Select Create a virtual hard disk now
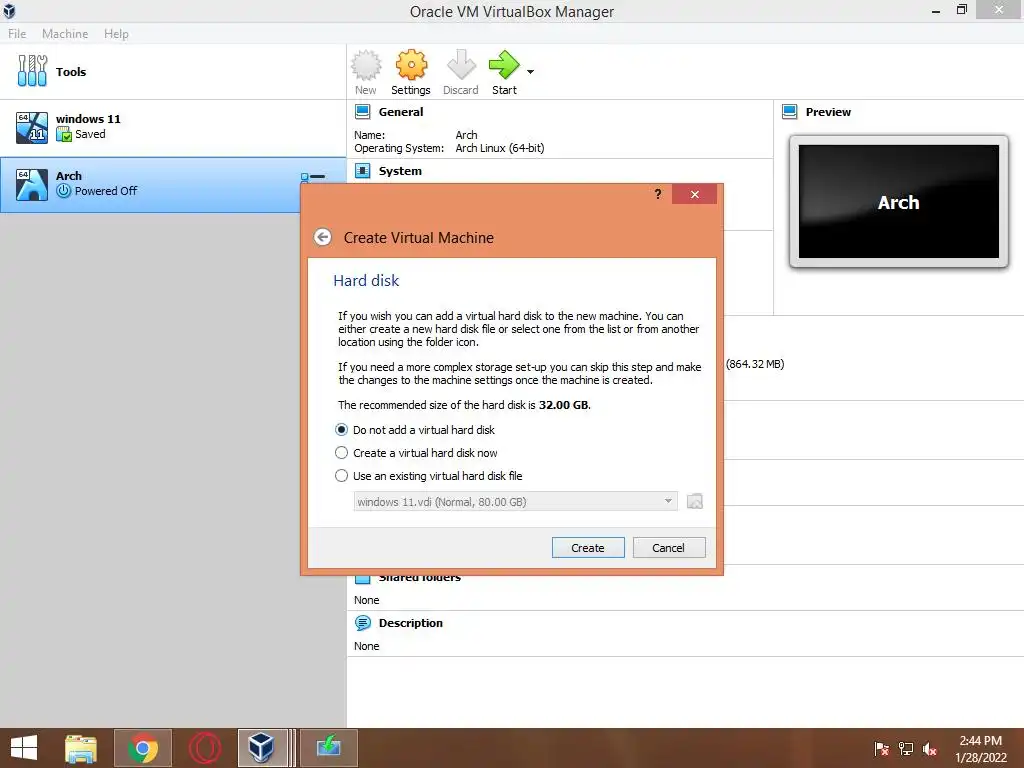This screenshot has width=1024, height=768. [416, 453]
